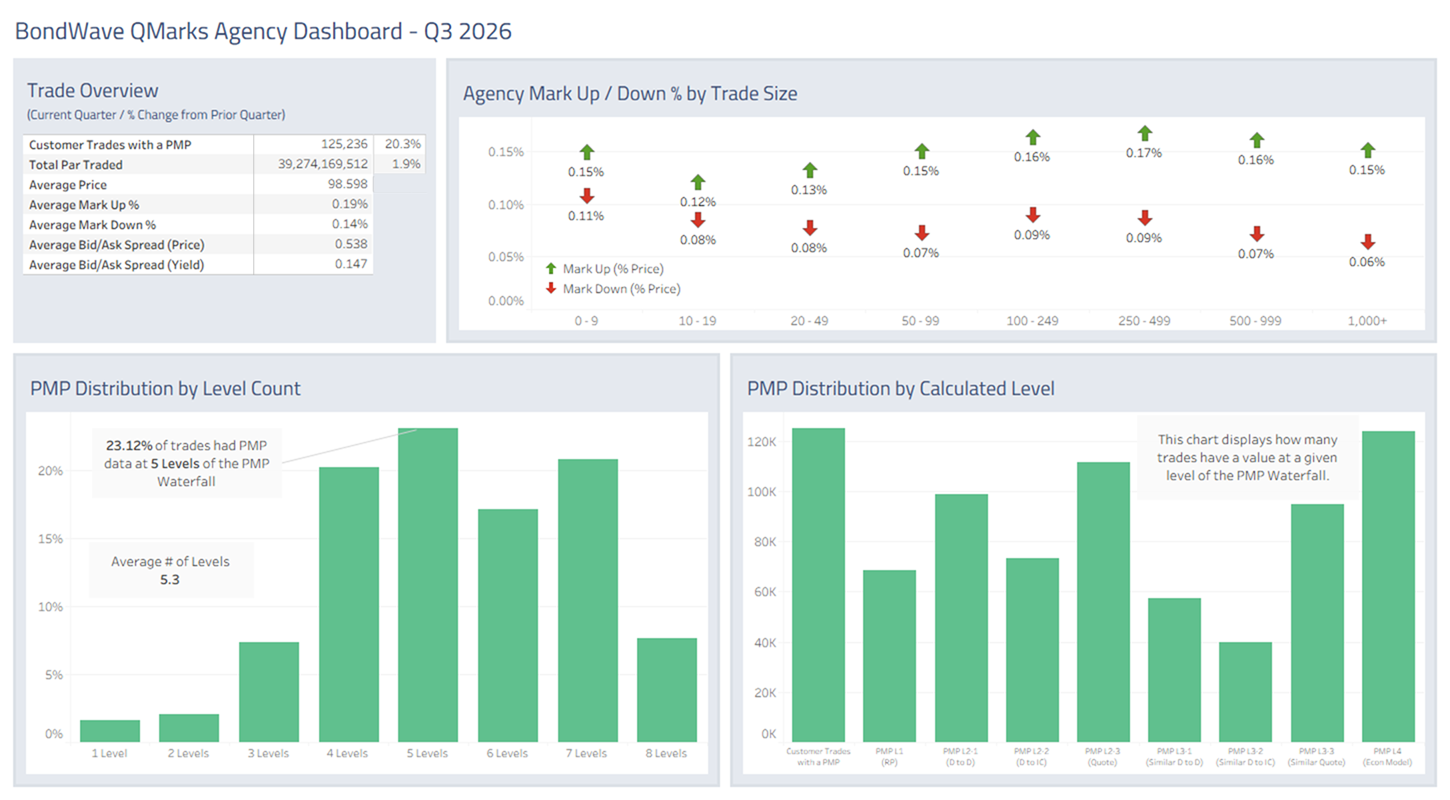Click the red Mark Down arrow for 0 - 9 trade size

(x=587, y=196)
